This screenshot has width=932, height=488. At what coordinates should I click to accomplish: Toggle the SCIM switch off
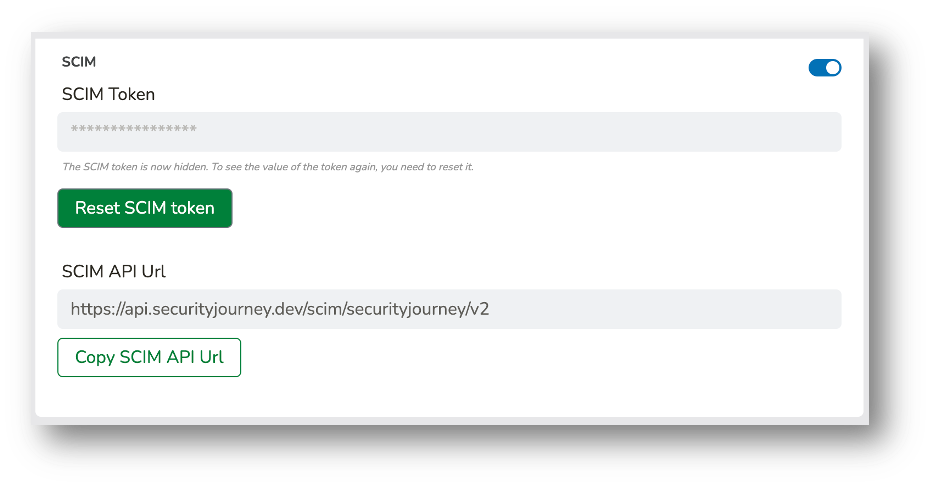coord(824,68)
